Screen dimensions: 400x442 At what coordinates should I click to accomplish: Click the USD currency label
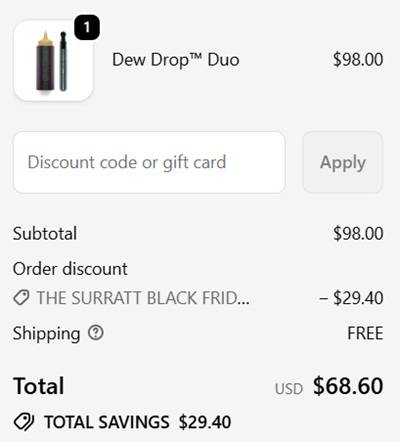(x=289, y=389)
